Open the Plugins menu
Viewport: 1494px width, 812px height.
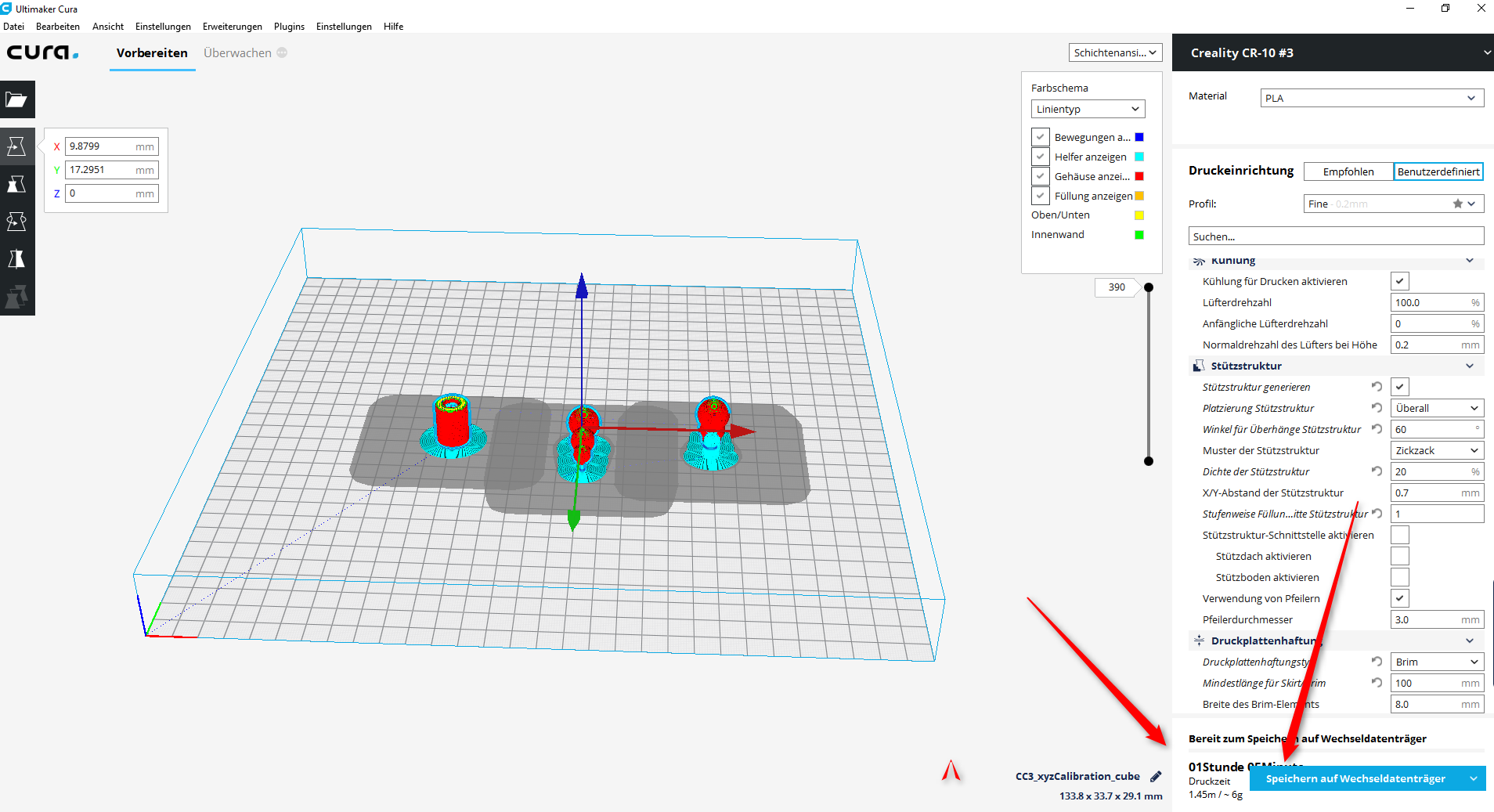click(x=289, y=26)
